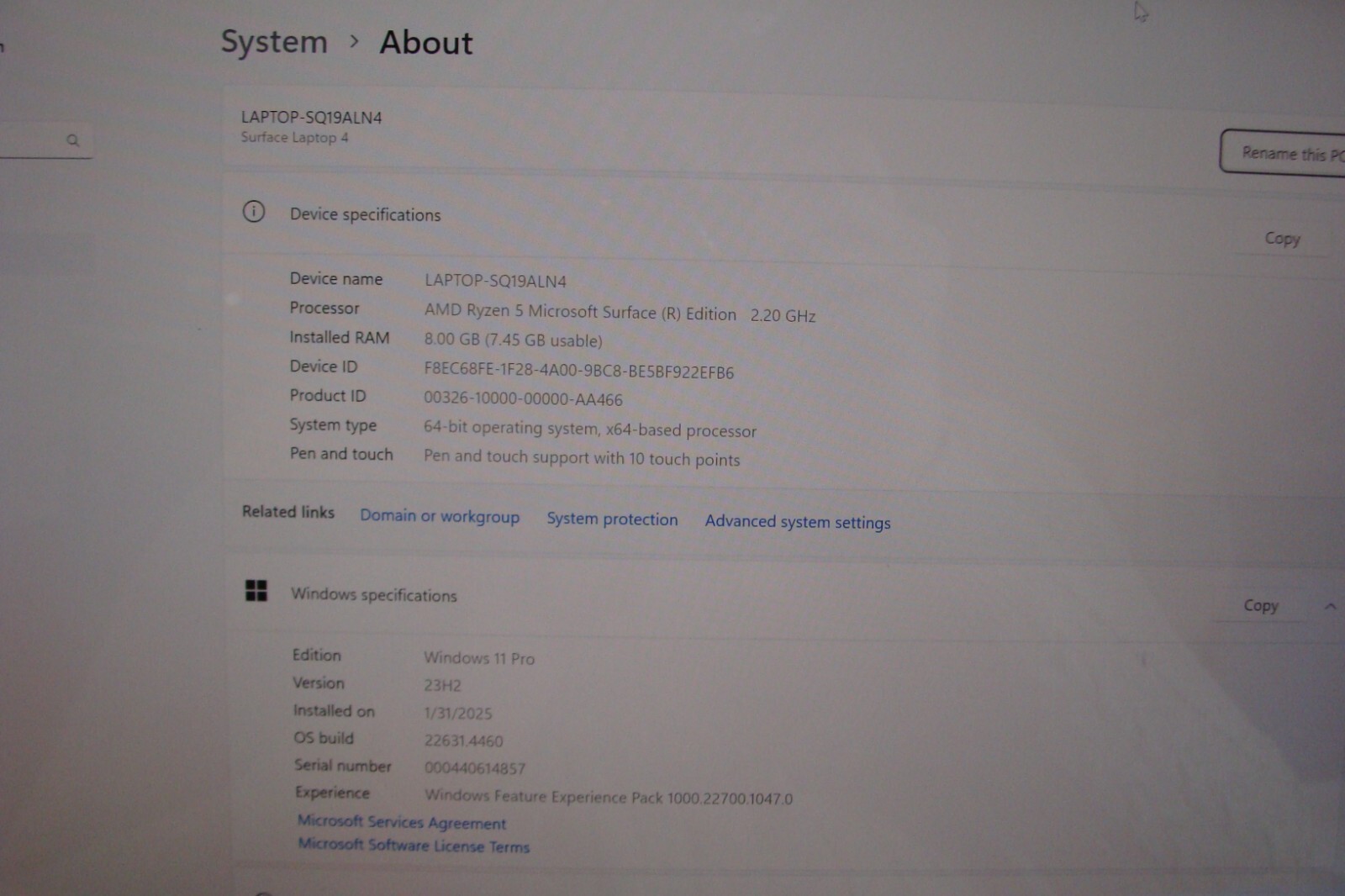The image size is (1345, 896).
Task: Click the Windows logo icon beside Windows specifications
Action: coord(256,591)
